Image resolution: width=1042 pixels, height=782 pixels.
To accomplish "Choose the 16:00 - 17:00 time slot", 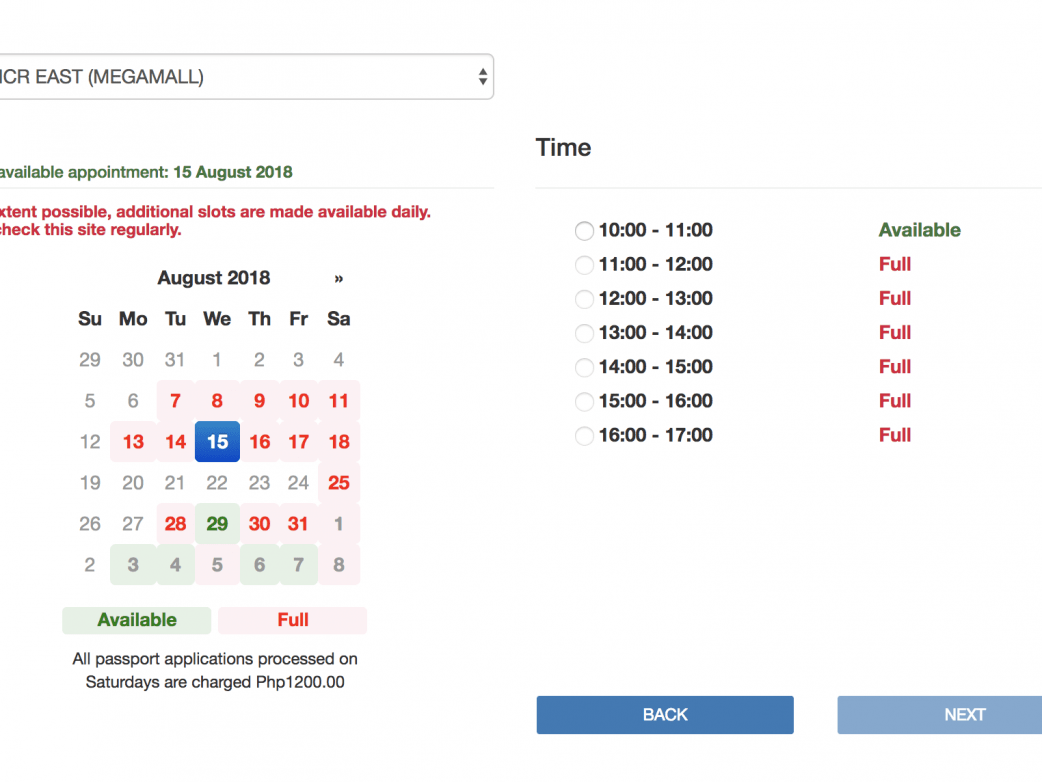I will [585, 436].
